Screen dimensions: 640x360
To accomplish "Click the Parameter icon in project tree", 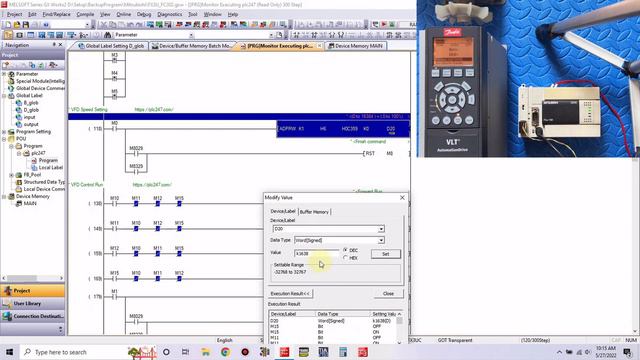I will tap(11, 74).
